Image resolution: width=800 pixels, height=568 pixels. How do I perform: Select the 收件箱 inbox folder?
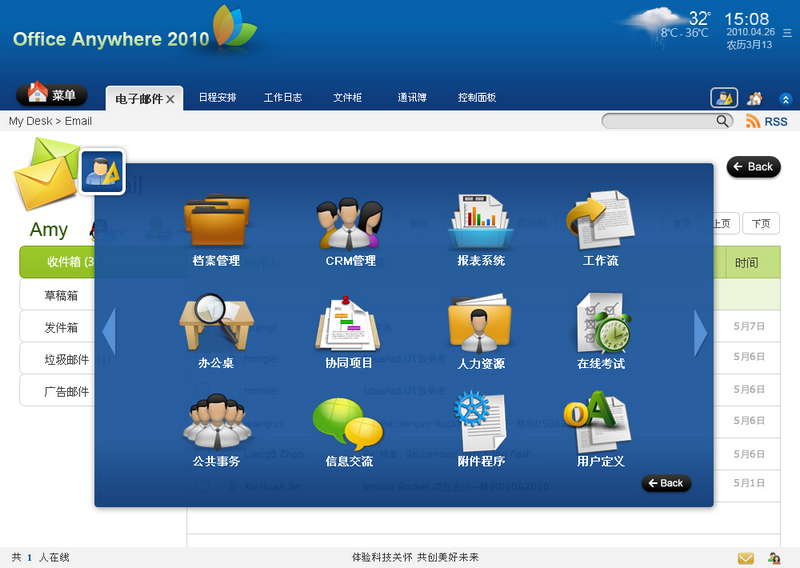point(57,262)
